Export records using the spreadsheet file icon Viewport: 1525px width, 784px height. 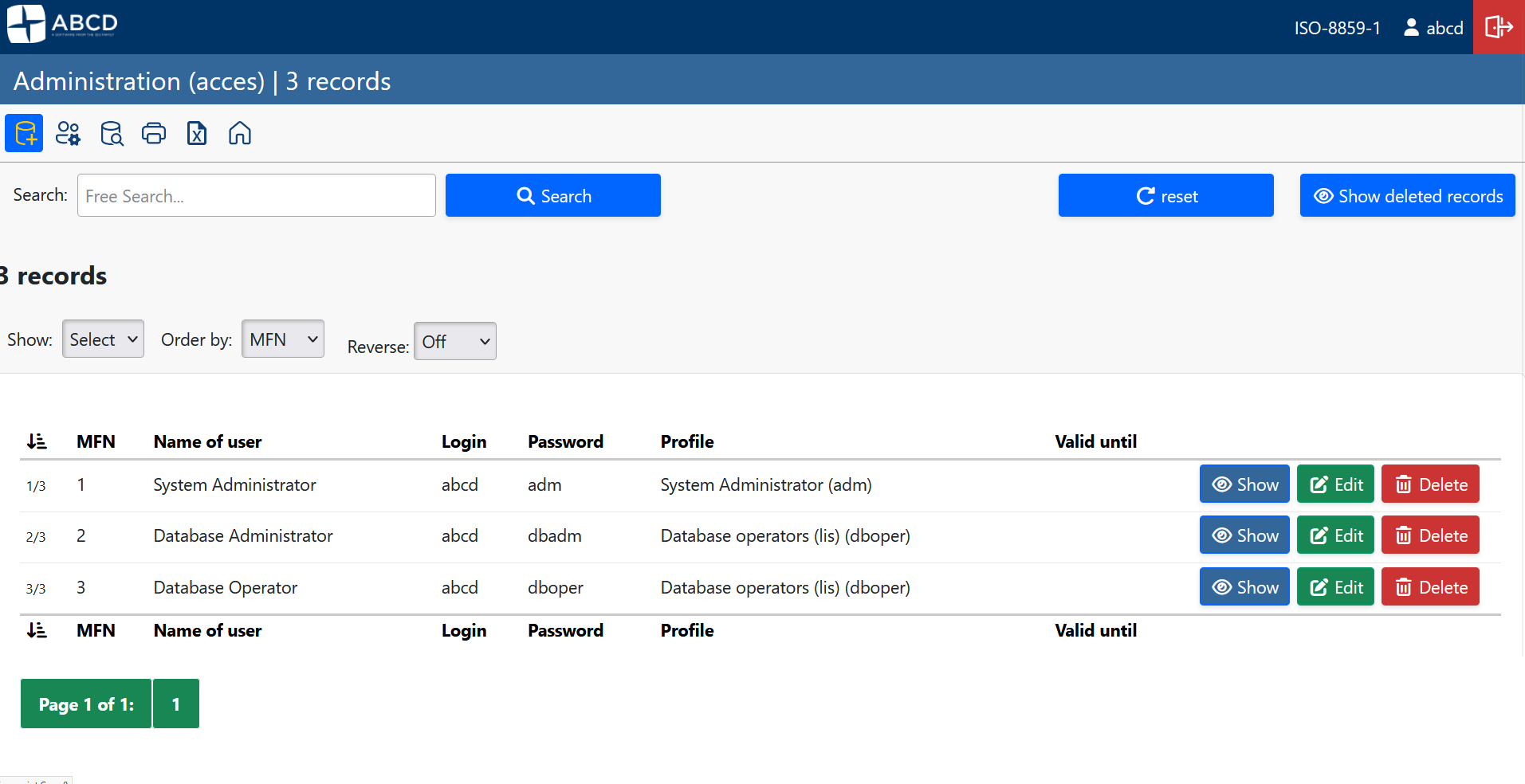[197, 133]
